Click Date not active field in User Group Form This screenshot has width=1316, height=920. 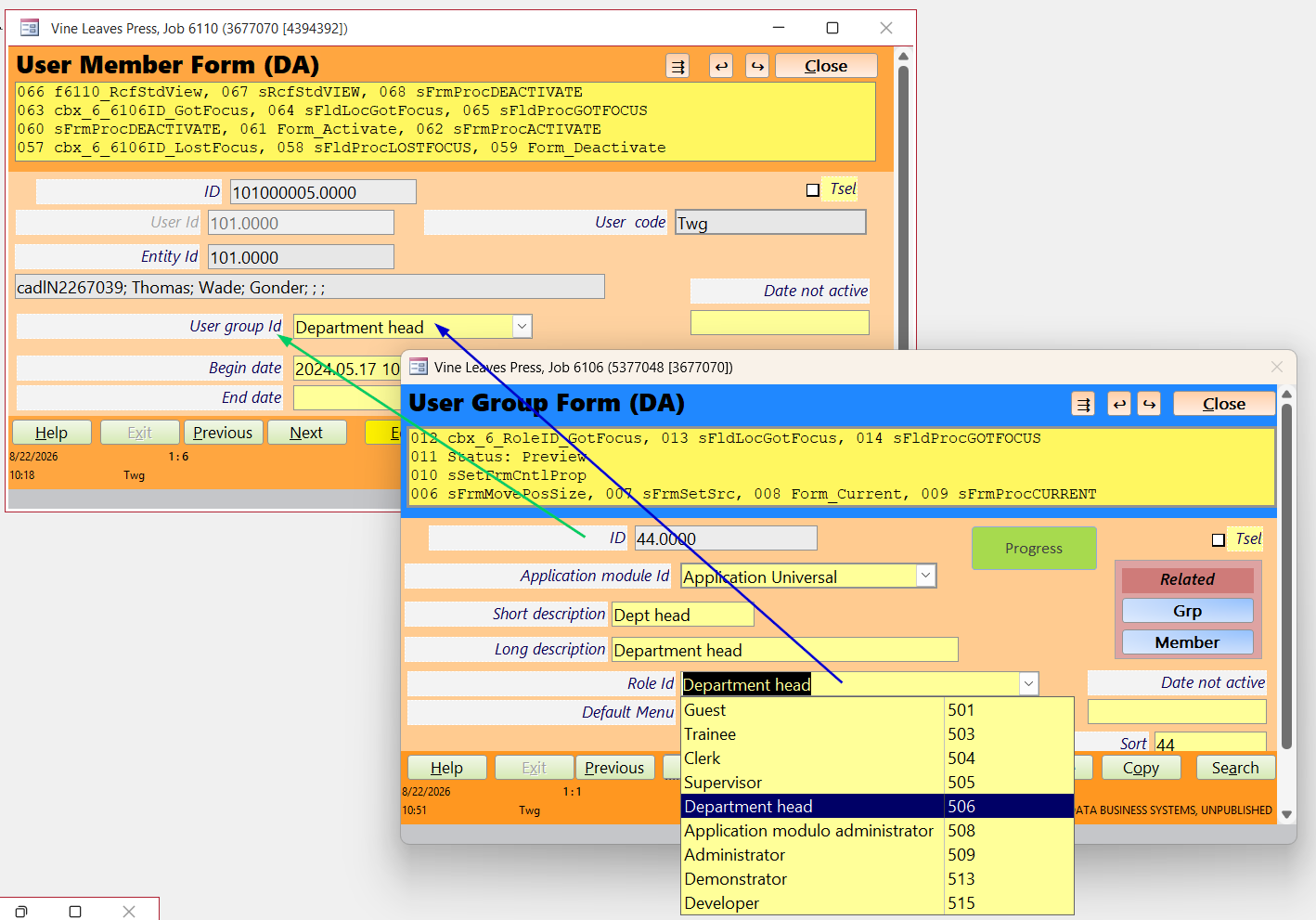pos(1177,712)
